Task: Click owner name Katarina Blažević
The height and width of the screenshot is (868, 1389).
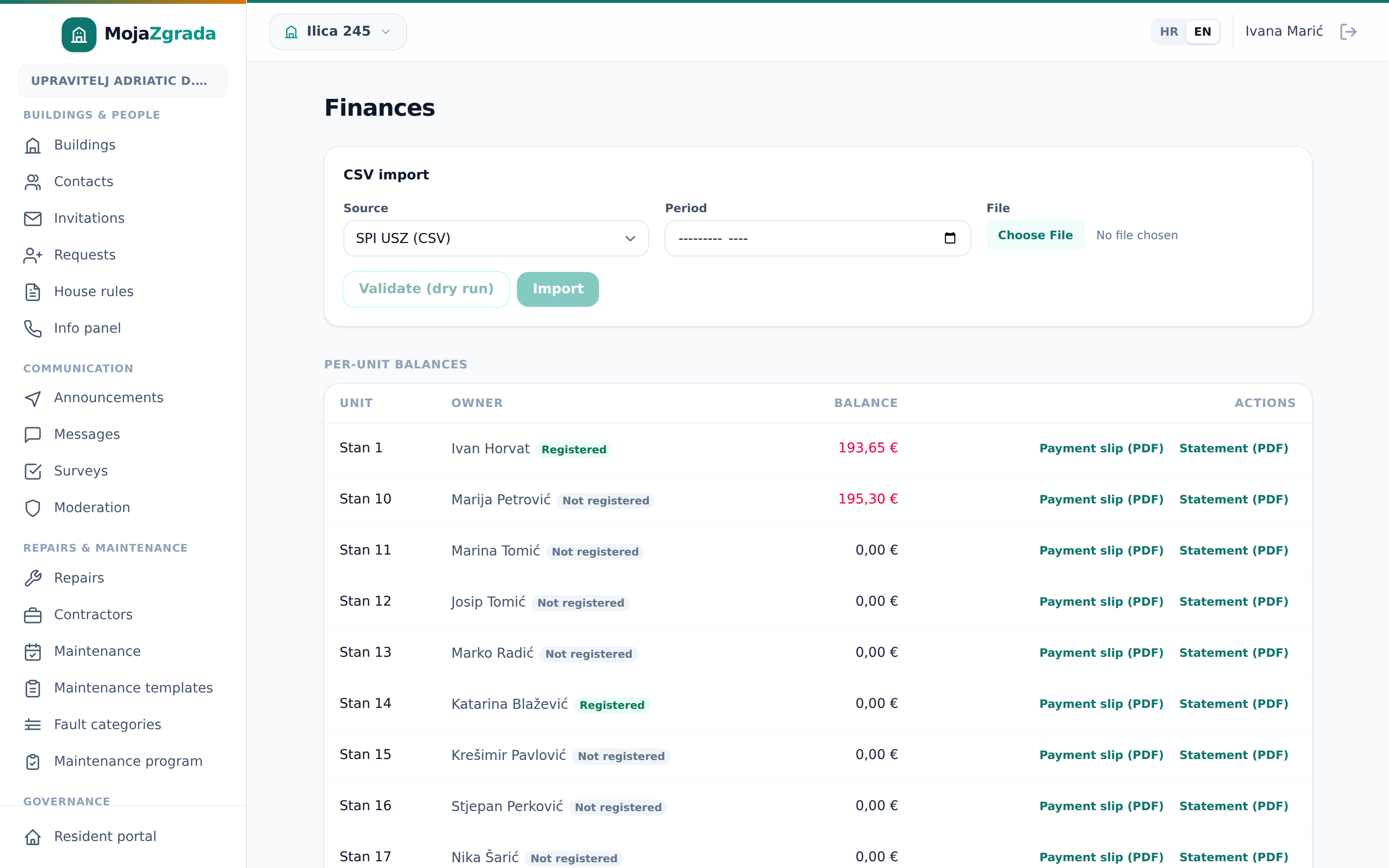Action: [x=510, y=704]
